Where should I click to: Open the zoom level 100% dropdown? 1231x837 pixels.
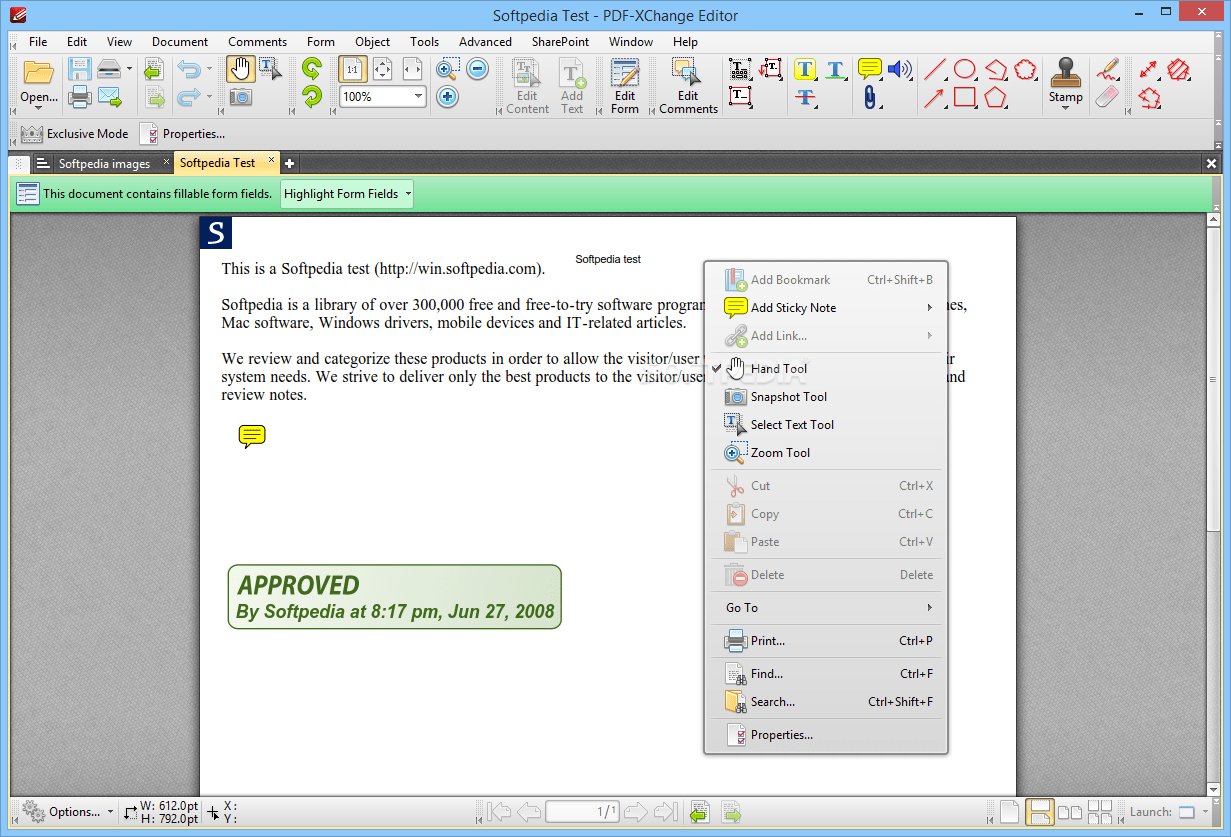point(417,97)
